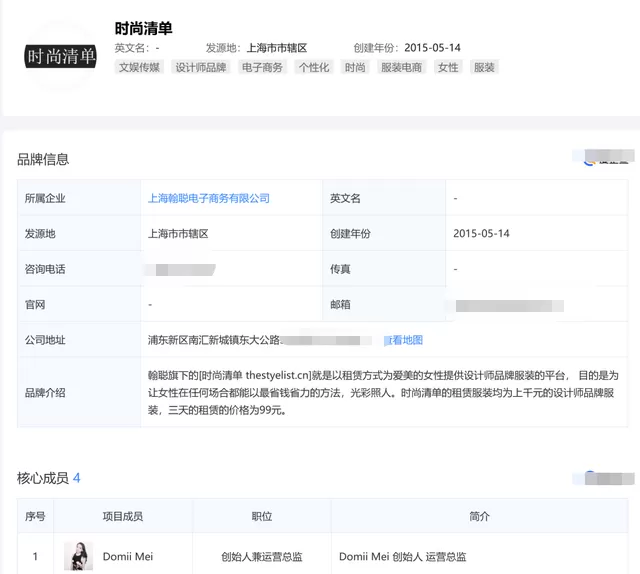This screenshot has height=574, width=640.
Task: Click the 核心成员 count number 4
Action: pyautogui.click(x=76, y=478)
